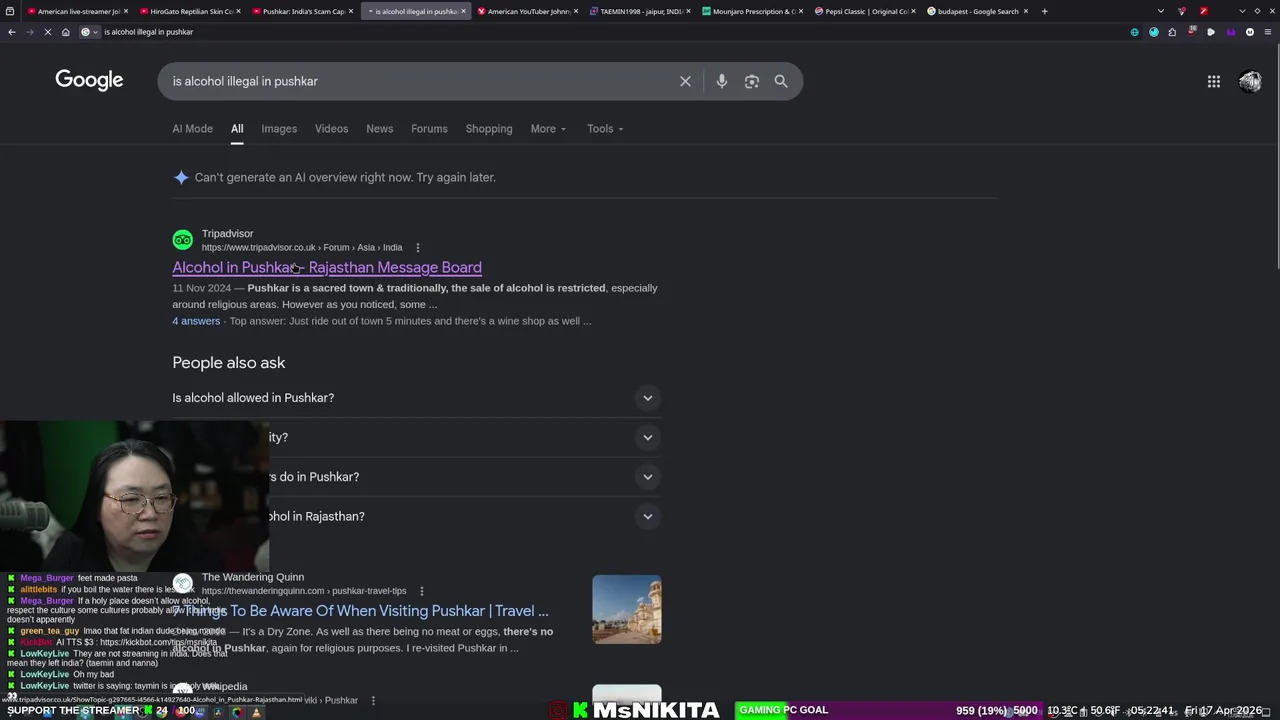
Task: Click the Google logo
Action: tap(89, 80)
